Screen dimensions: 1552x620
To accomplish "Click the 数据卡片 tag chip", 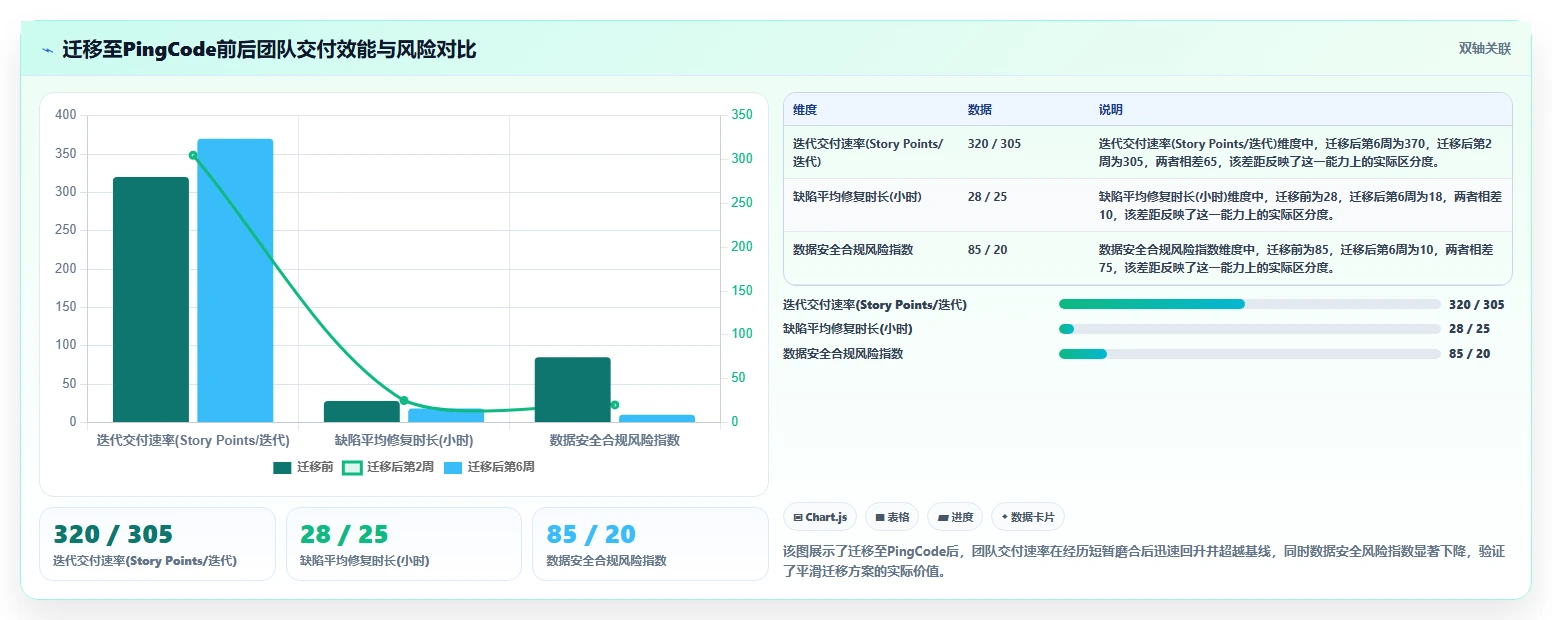I will click(x=1028, y=517).
